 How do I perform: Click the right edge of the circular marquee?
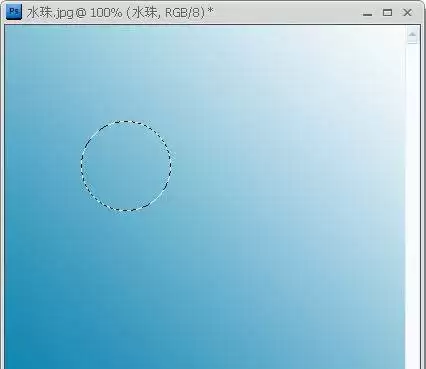coord(171,166)
